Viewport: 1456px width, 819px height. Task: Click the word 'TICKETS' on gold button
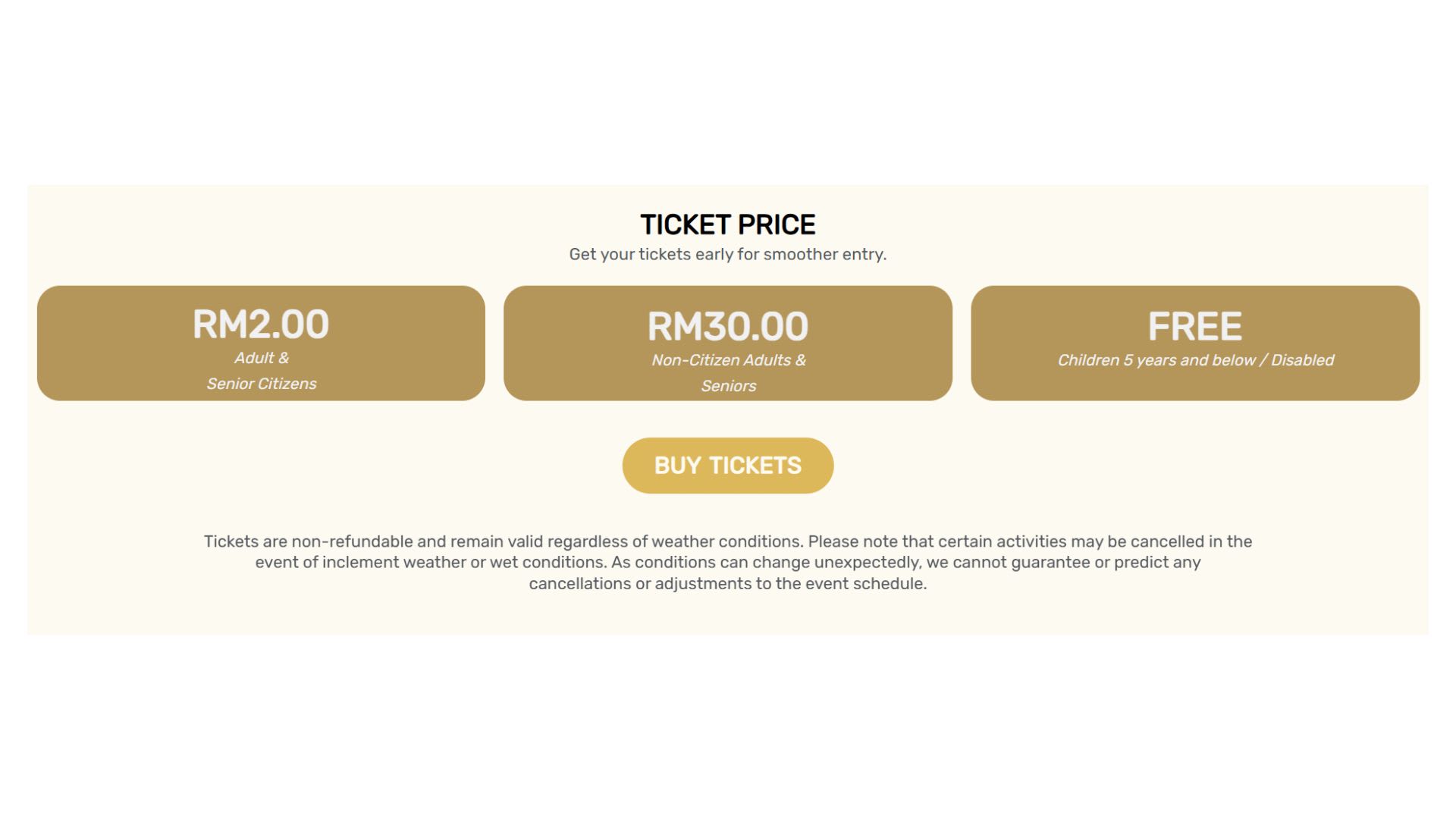pos(755,466)
